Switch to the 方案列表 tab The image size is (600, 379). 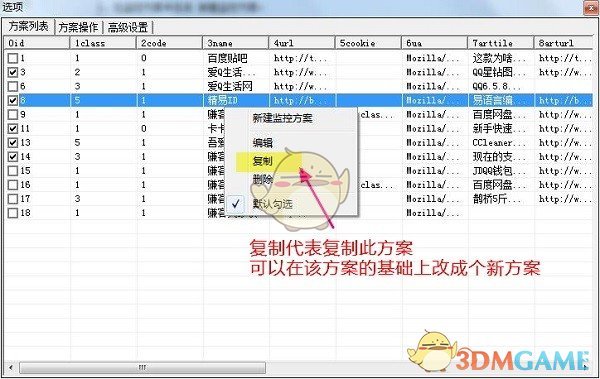click(29, 26)
